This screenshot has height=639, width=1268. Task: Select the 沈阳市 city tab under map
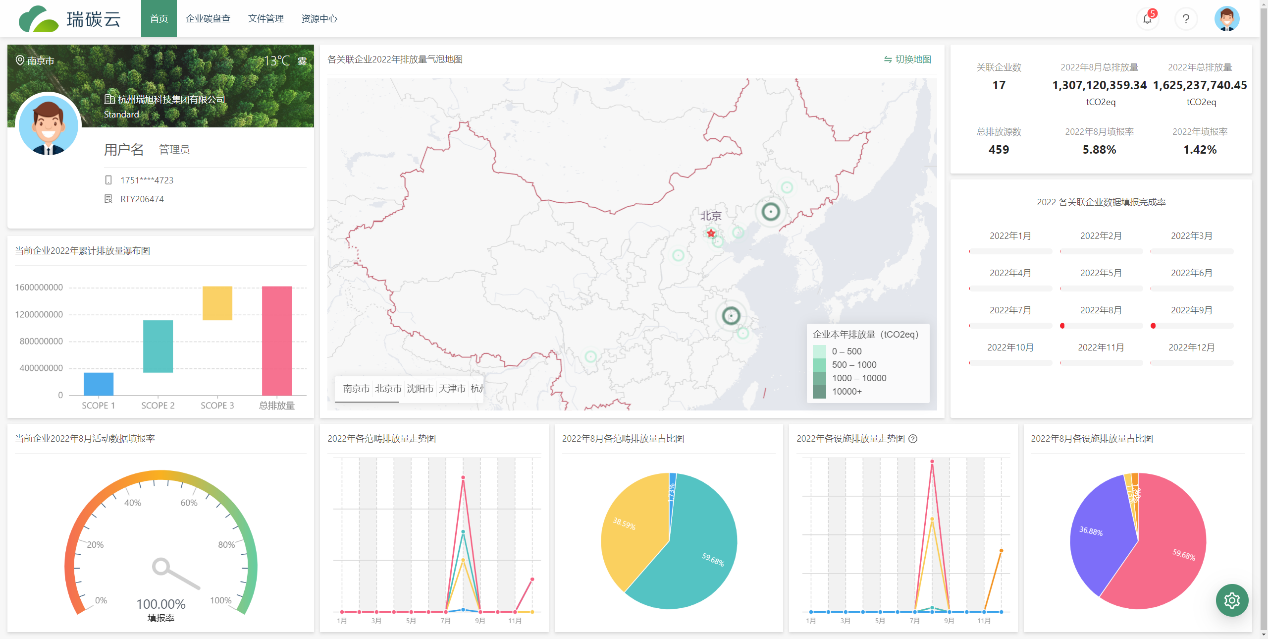click(420, 389)
